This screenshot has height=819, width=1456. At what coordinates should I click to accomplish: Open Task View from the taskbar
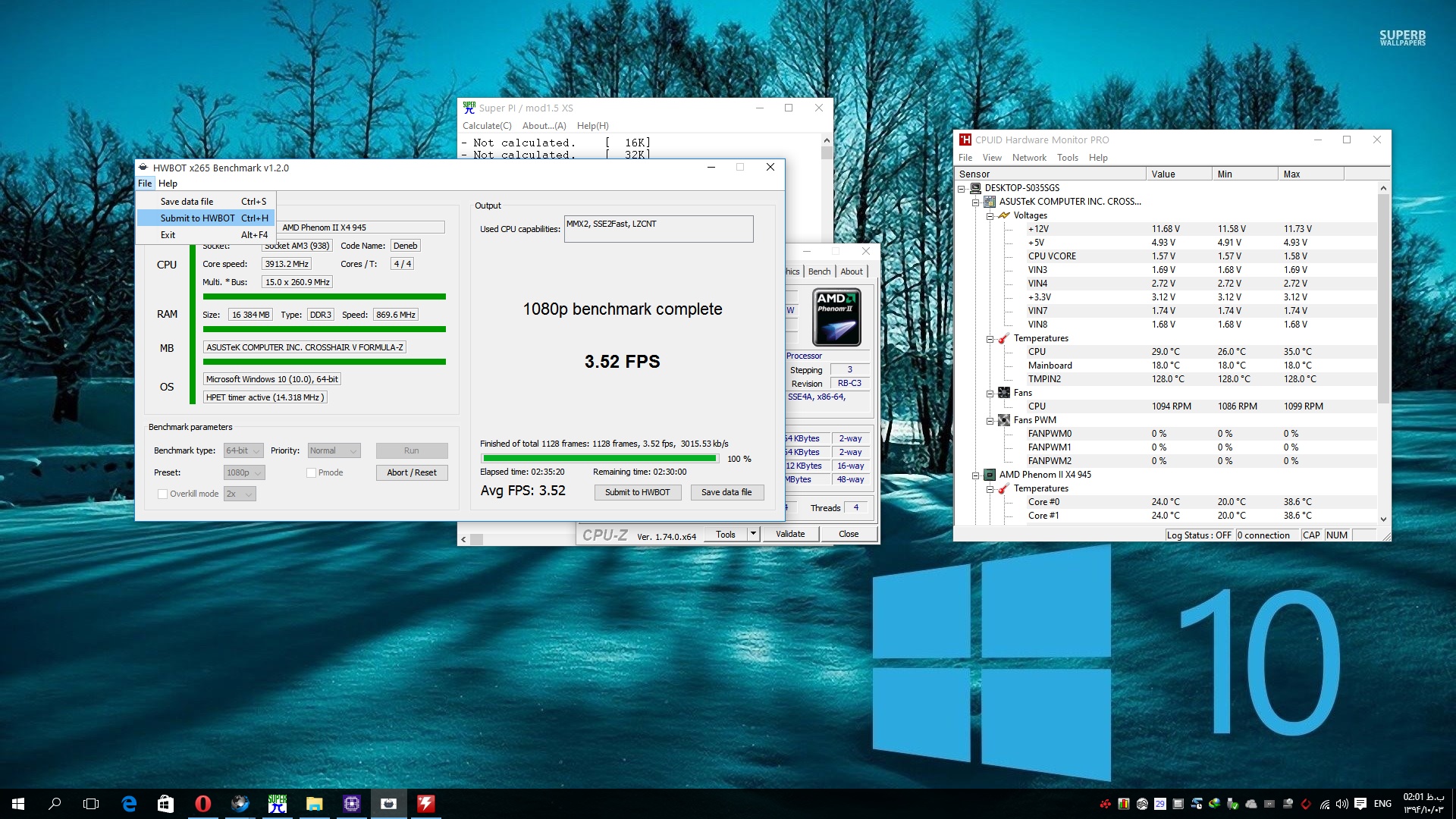tap(91, 804)
